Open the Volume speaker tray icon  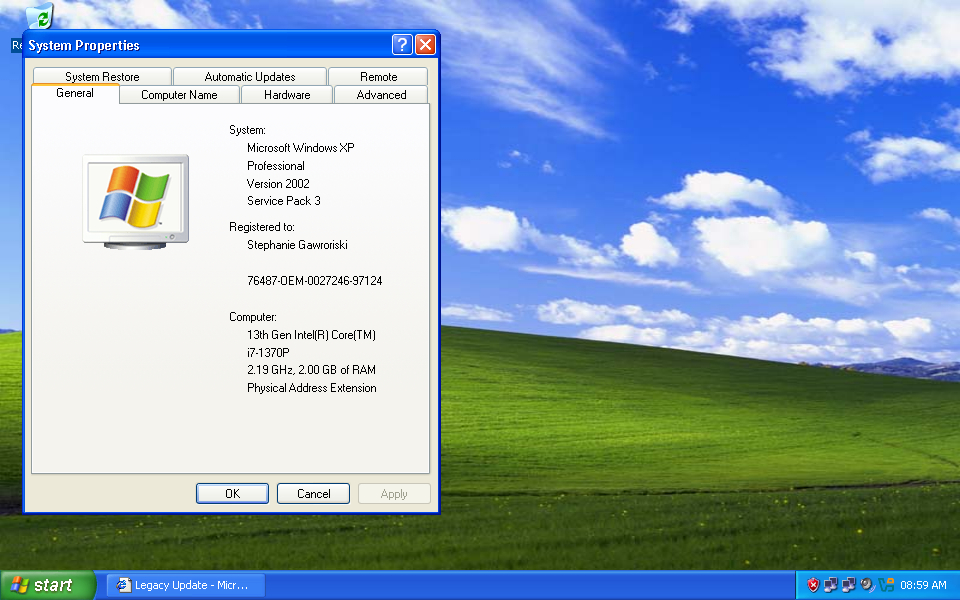coord(866,585)
